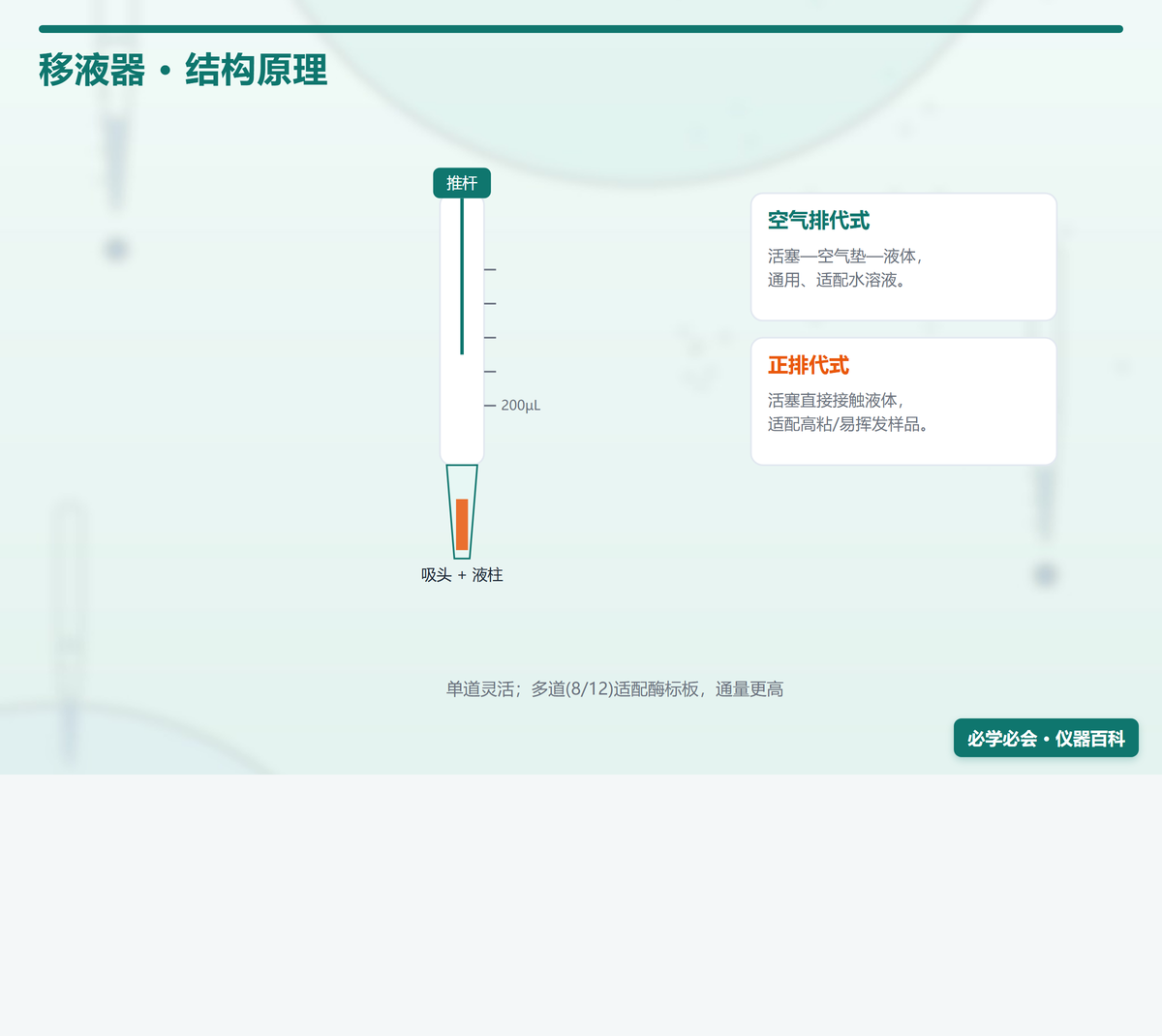The image size is (1162, 1036).
Task: Click the orange liquid column in tip
Action: 462,525
